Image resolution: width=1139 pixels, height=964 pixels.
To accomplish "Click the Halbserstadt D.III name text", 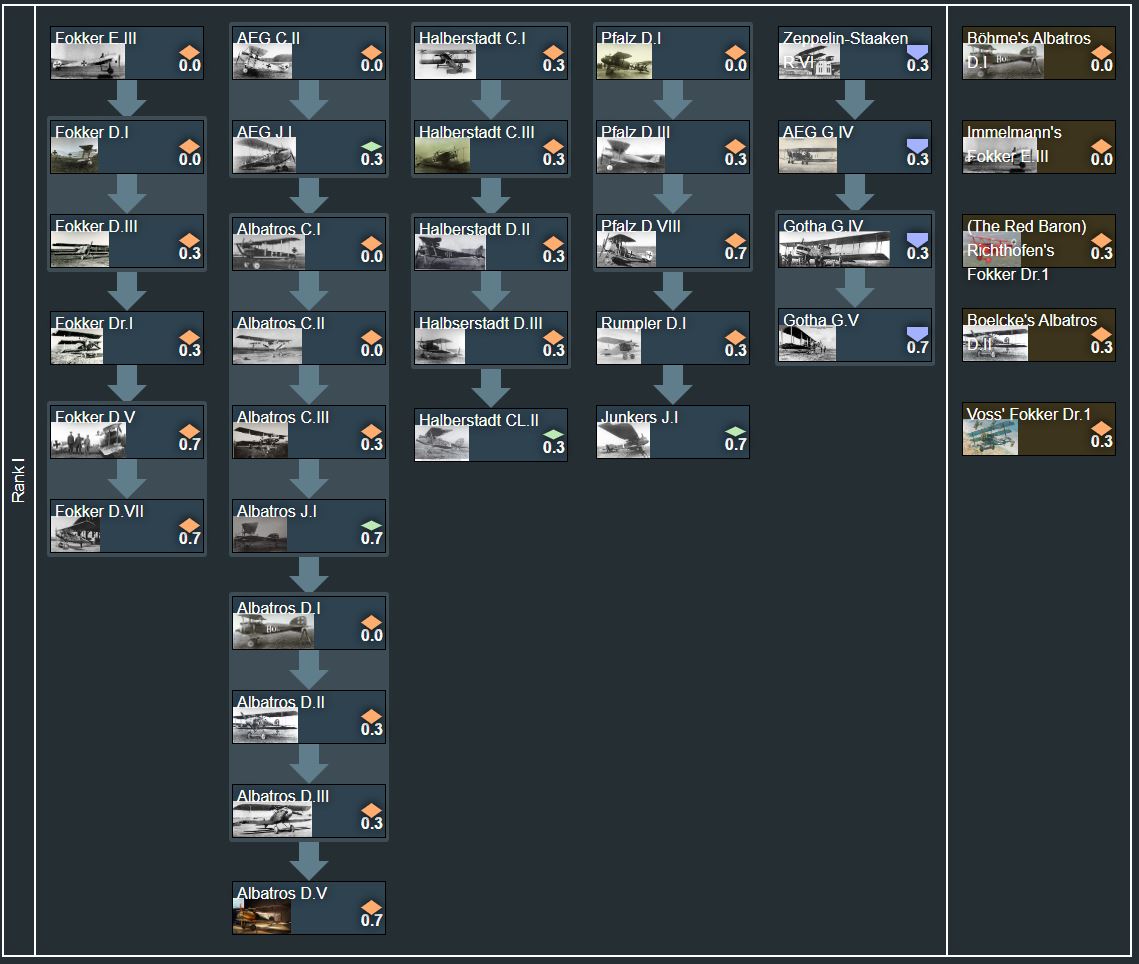I will pyautogui.click(x=481, y=323).
